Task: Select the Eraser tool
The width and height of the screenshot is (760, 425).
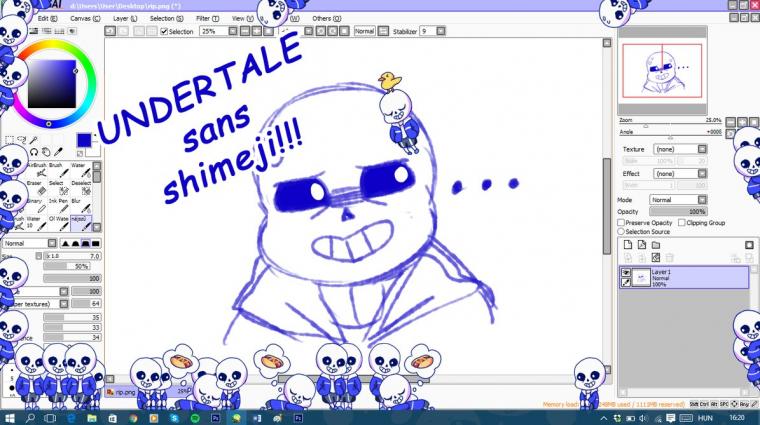Action: click(x=36, y=188)
